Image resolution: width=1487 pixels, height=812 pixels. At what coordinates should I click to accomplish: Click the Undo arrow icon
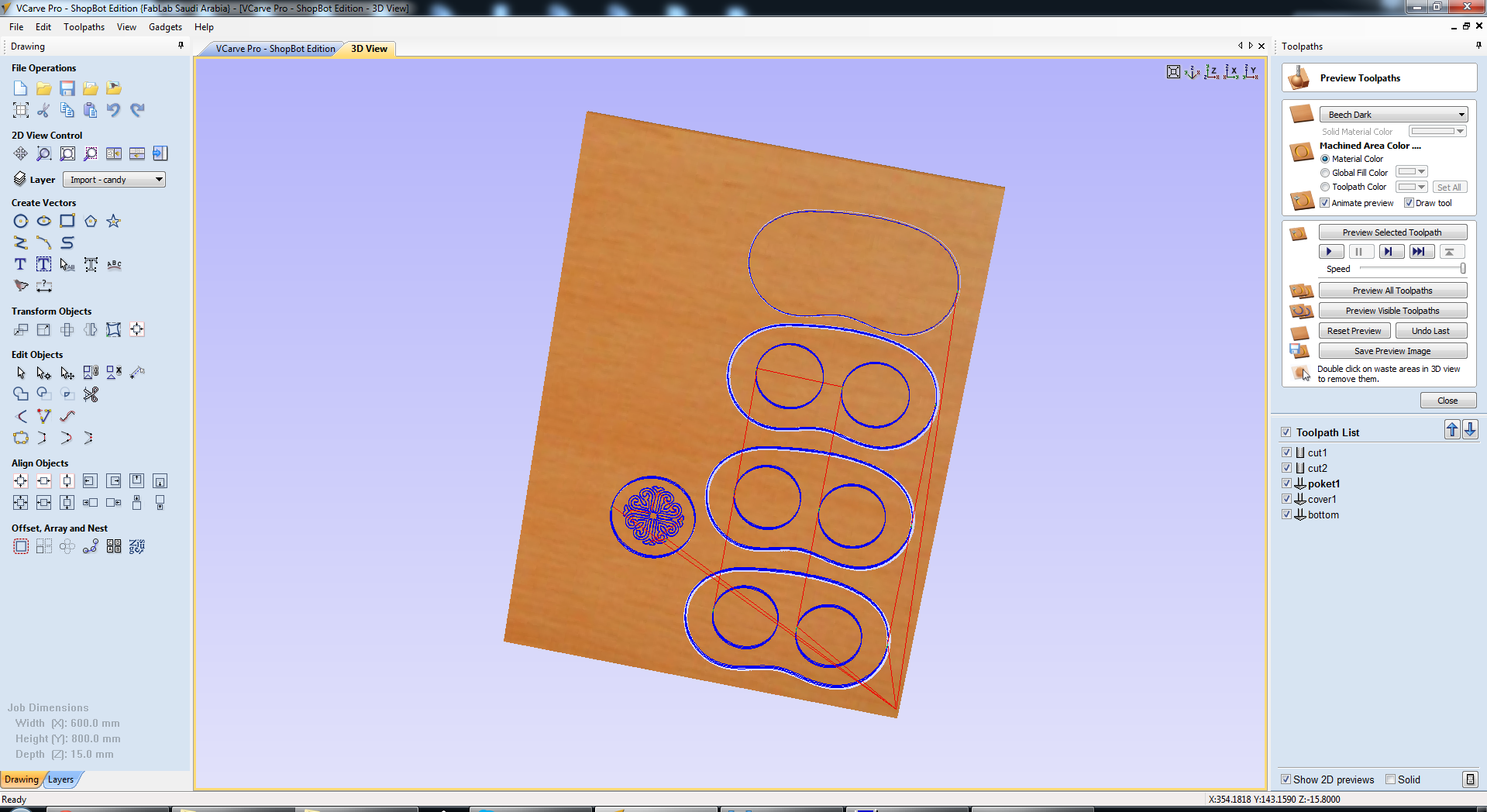(x=114, y=110)
